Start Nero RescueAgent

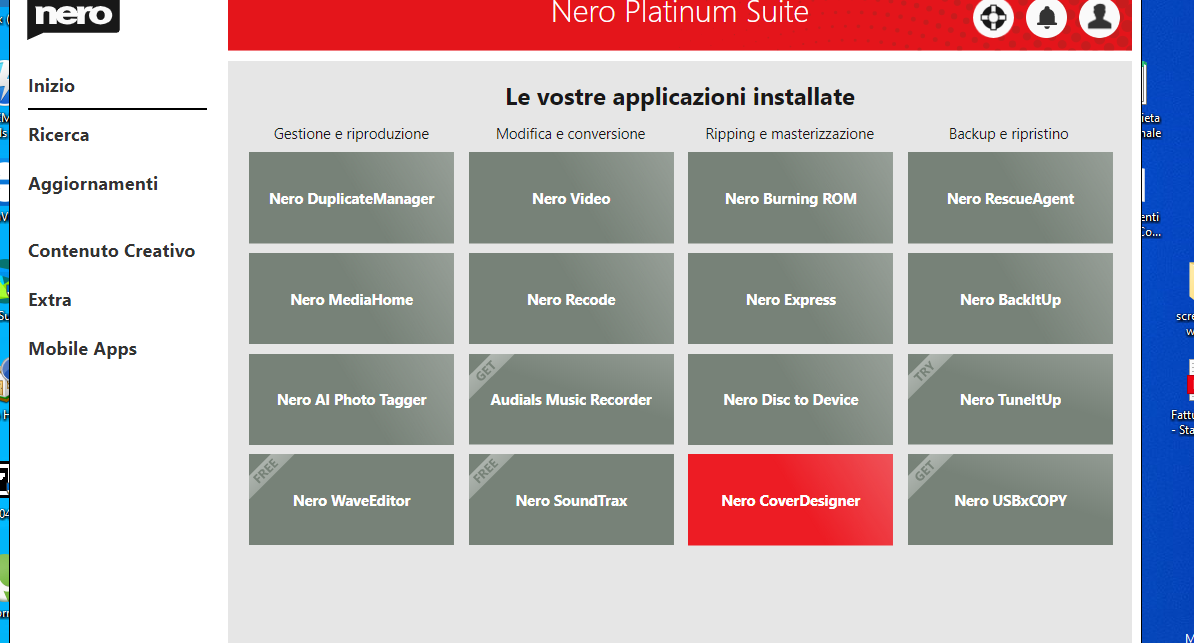[1010, 198]
